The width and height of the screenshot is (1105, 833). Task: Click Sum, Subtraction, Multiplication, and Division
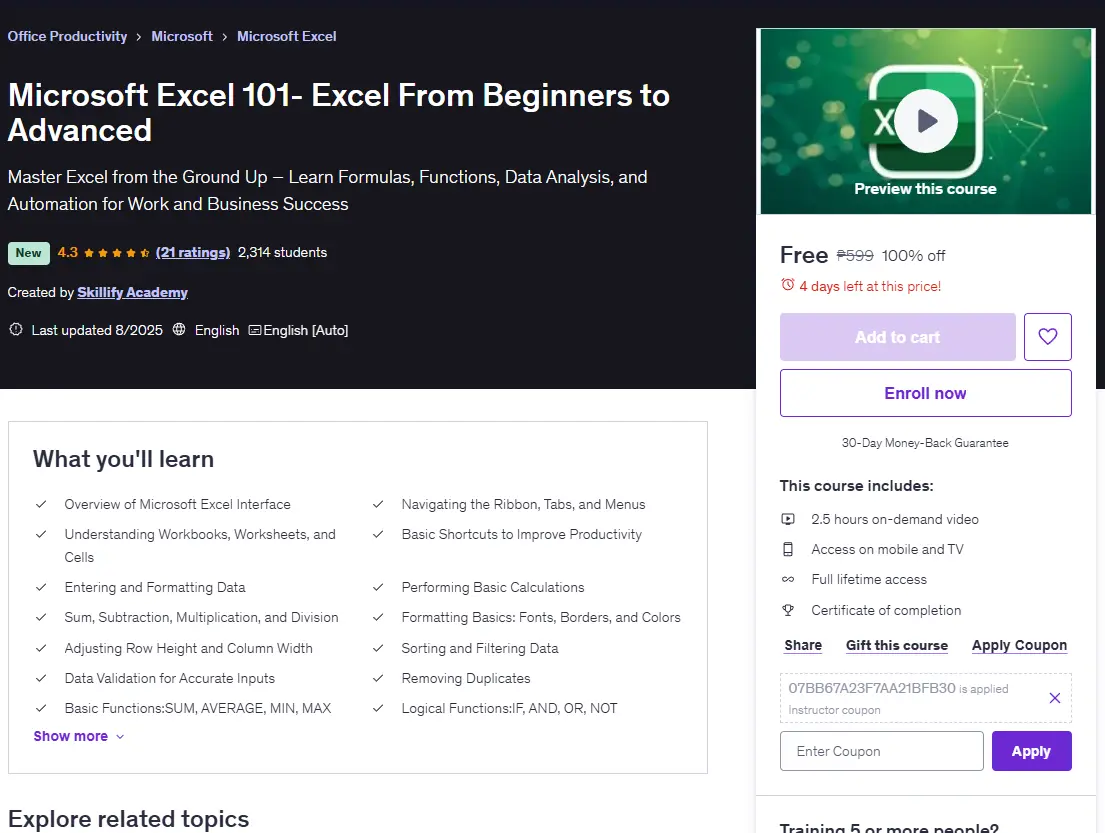click(x=201, y=617)
